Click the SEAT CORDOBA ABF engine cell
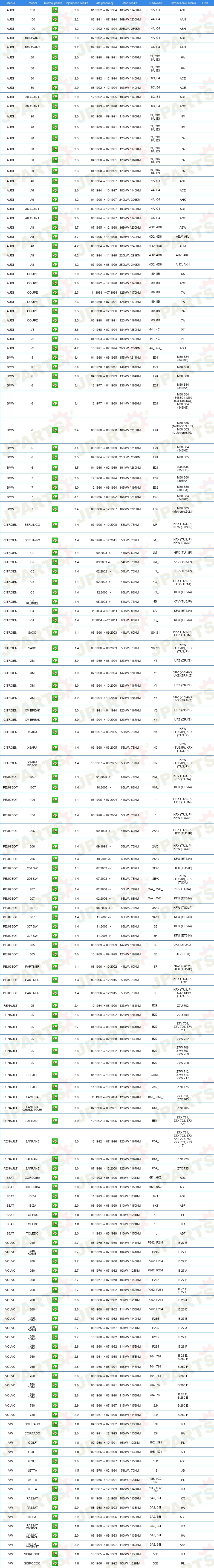The image size is (214, 1568). (x=183, y=1187)
